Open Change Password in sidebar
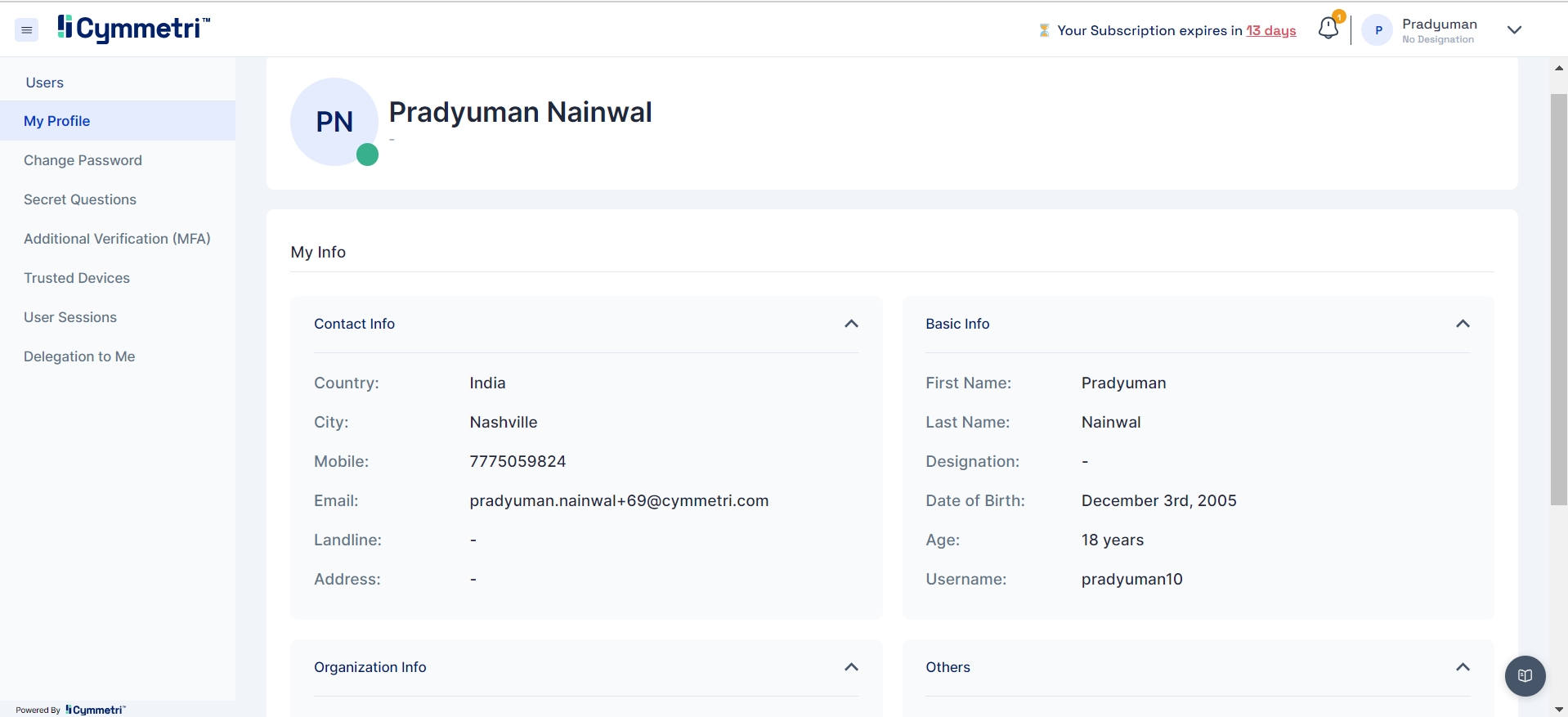The width and height of the screenshot is (1568, 717). click(83, 160)
